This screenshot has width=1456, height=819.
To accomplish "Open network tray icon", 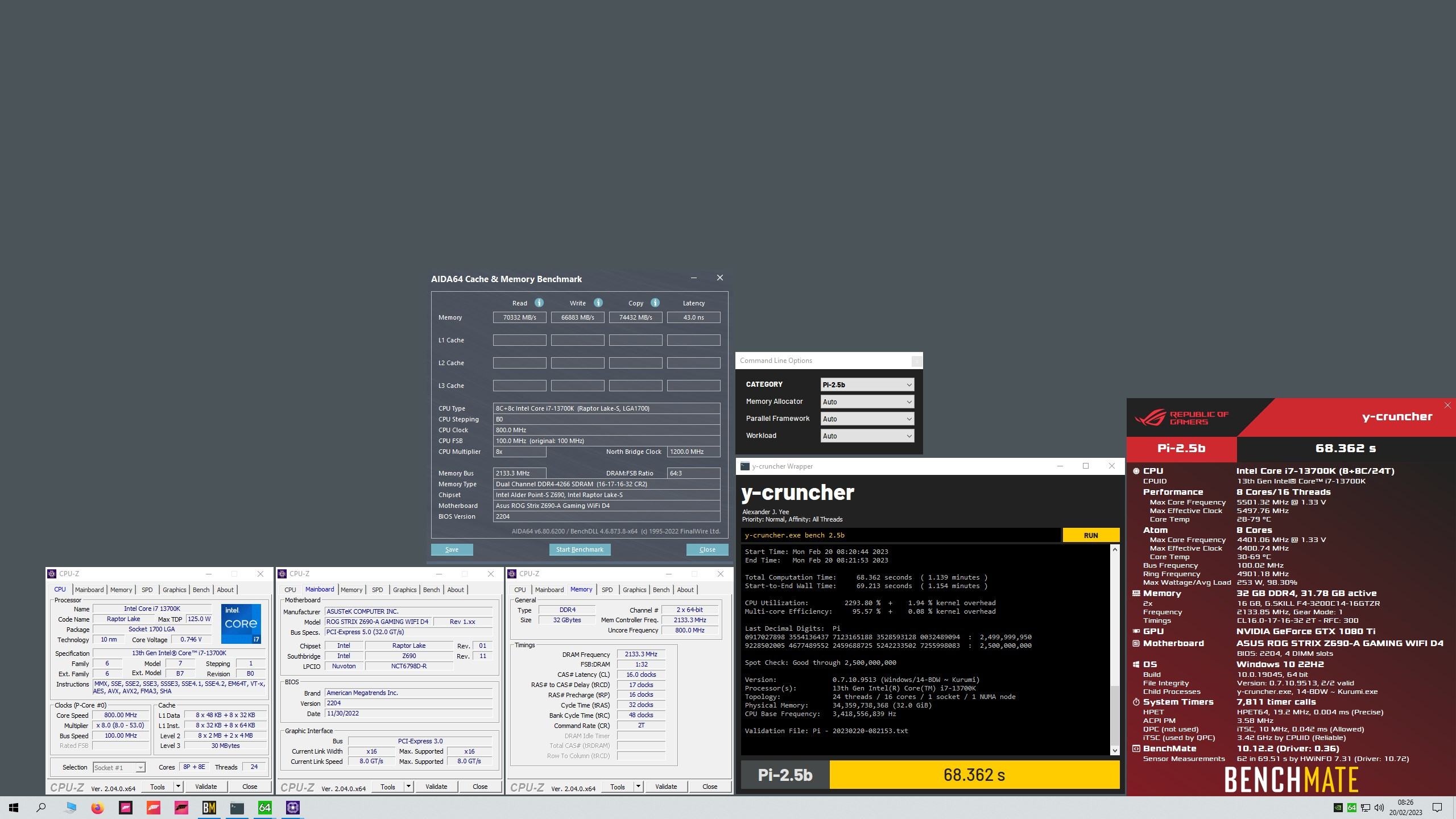I will coord(1366,808).
